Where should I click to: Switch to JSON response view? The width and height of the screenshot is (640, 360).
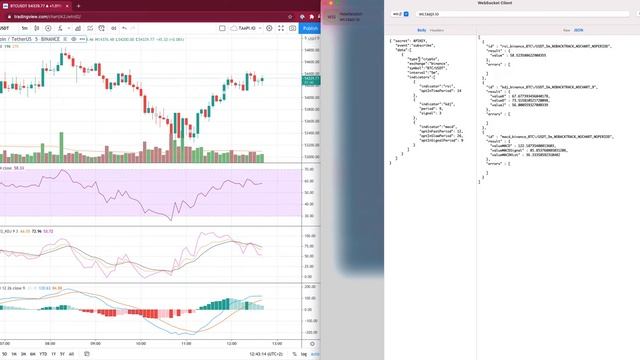[578, 30]
